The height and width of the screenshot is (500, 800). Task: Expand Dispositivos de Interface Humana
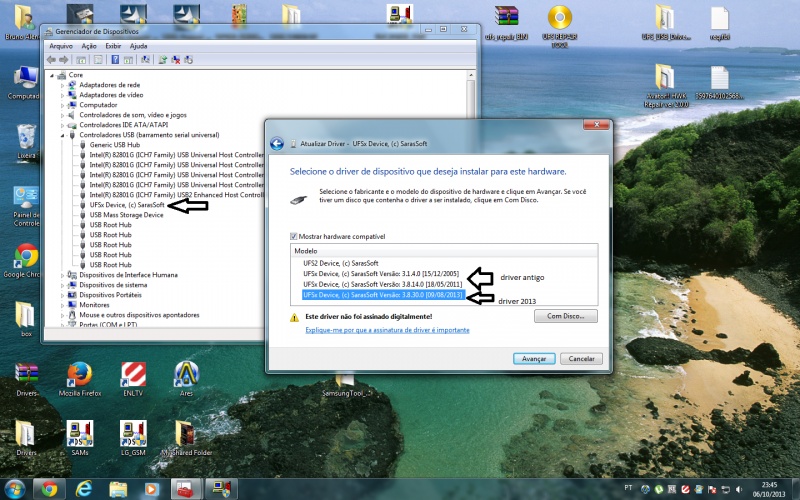63,275
